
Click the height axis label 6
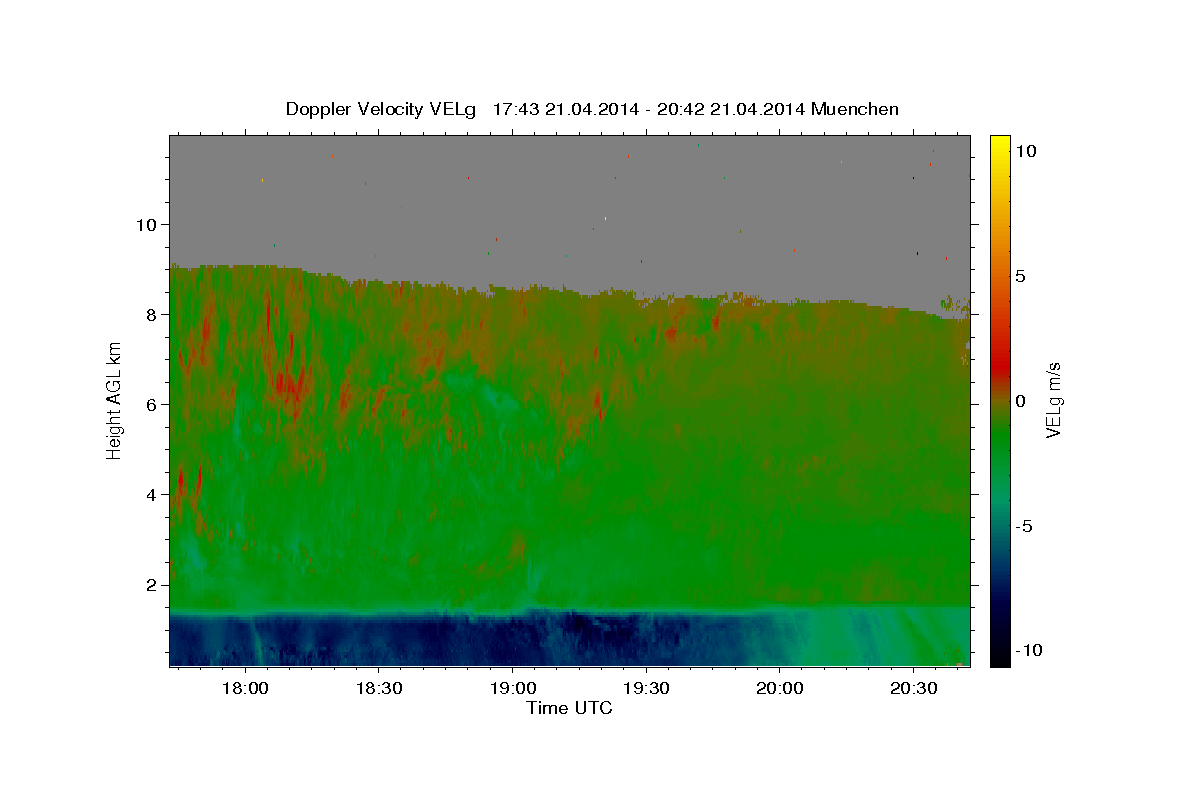point(154,404)
